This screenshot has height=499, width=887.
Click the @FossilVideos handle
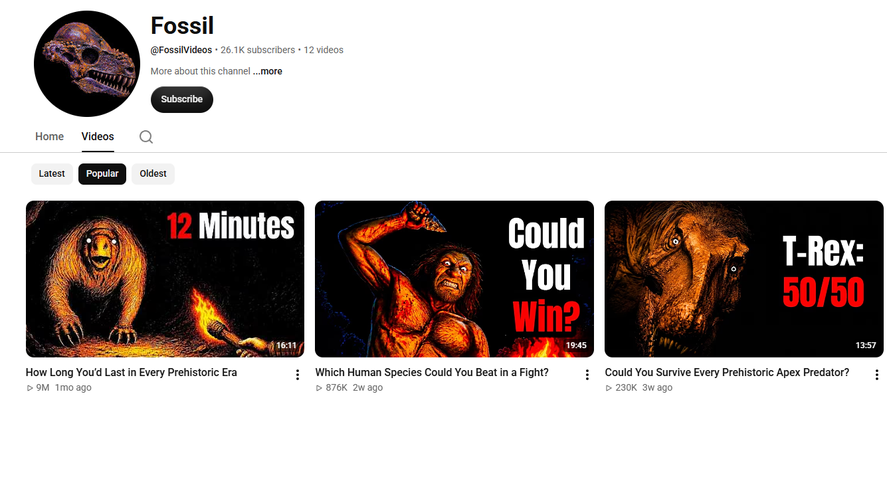point(181,50)
